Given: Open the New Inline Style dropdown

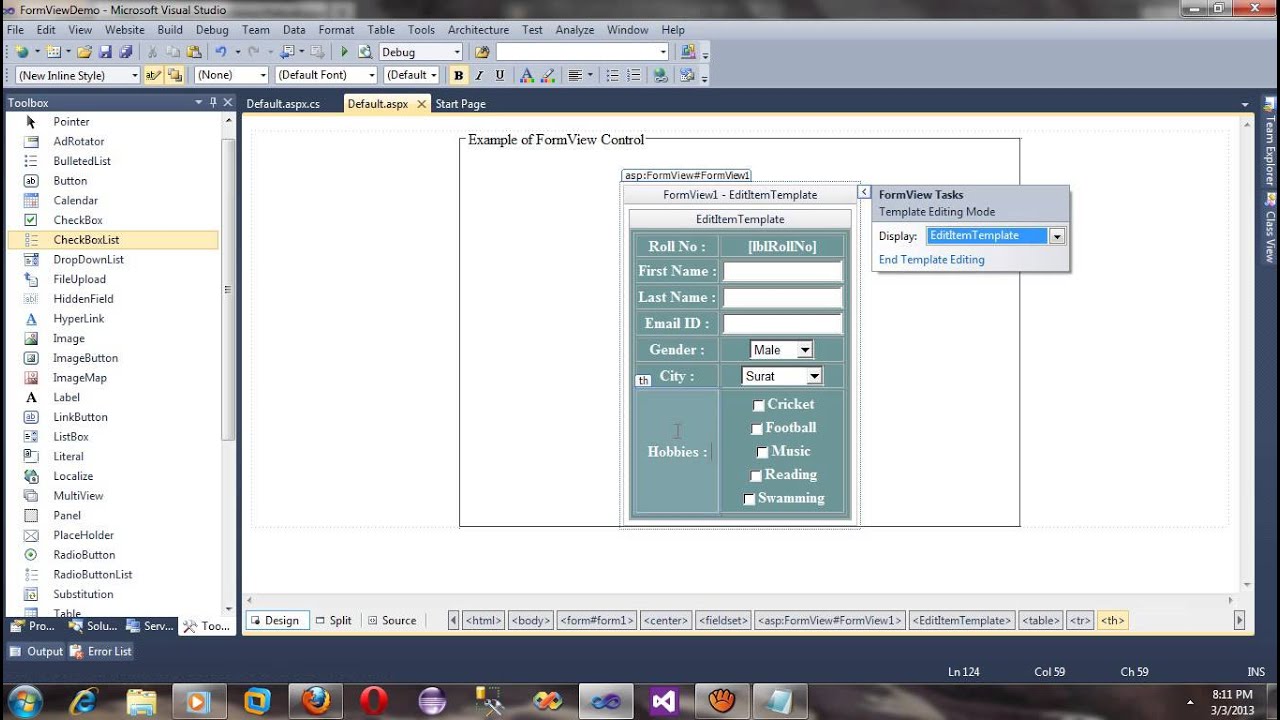Looking at the screenshot, I should click(x=134, y=75).
